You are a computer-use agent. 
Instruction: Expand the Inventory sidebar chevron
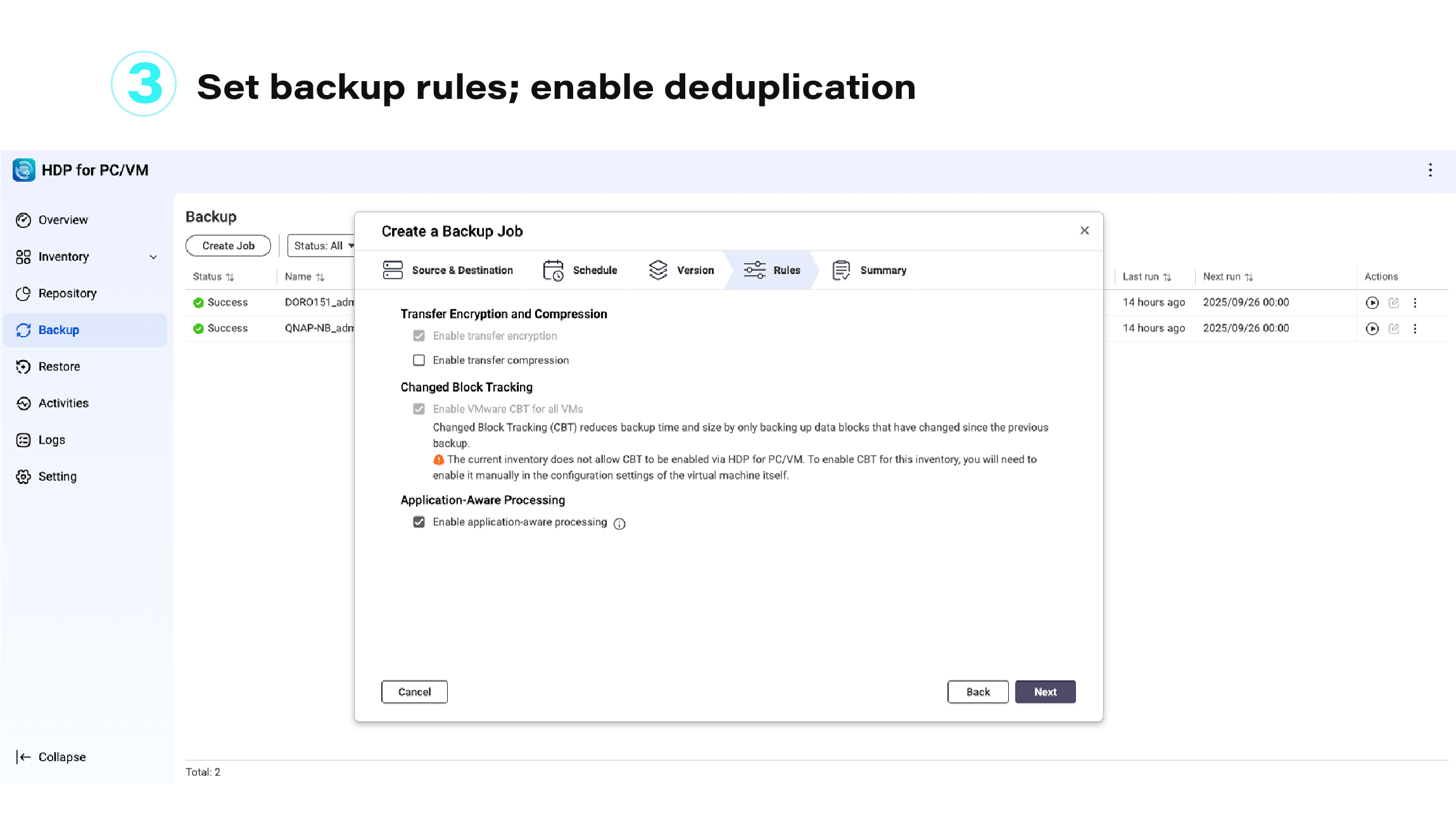pyautogui.click(x=153, y=257)
